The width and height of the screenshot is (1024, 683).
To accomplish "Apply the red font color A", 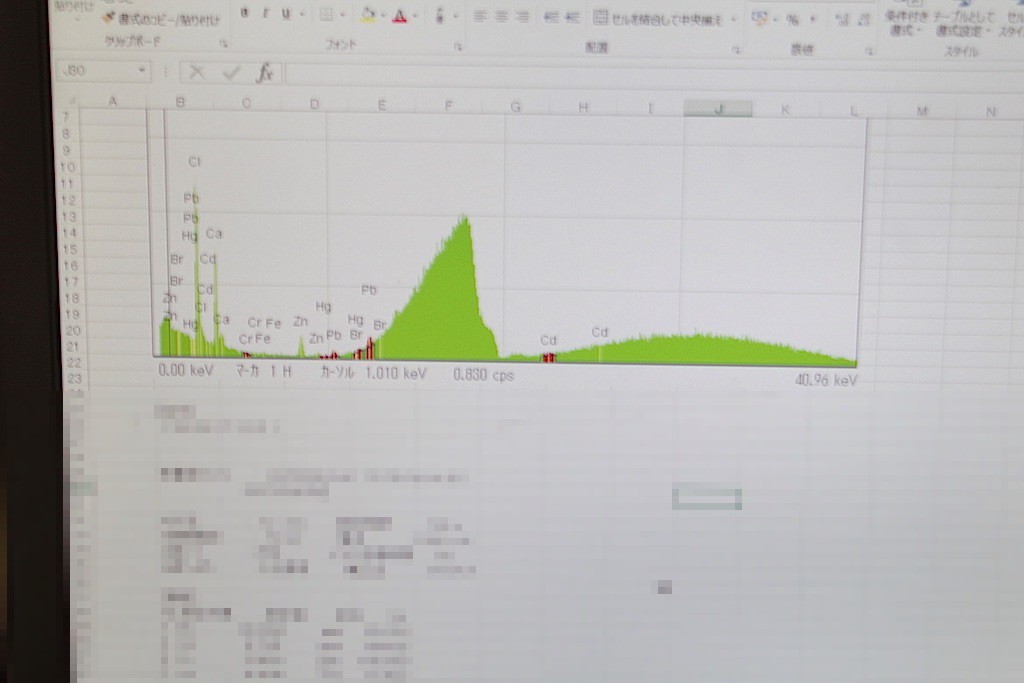I will 400,16.
